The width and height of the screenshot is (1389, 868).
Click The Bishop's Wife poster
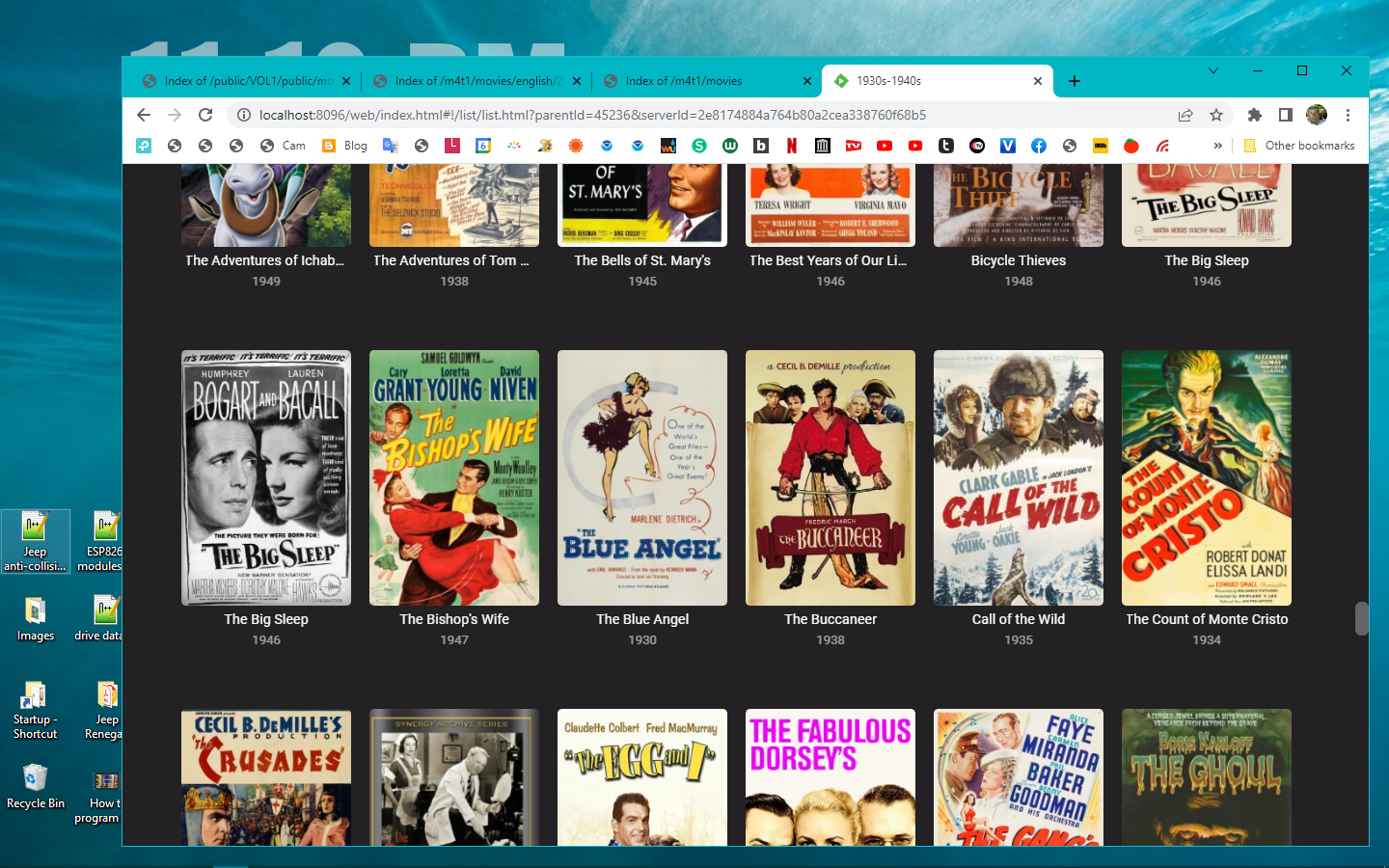[454, 477]
